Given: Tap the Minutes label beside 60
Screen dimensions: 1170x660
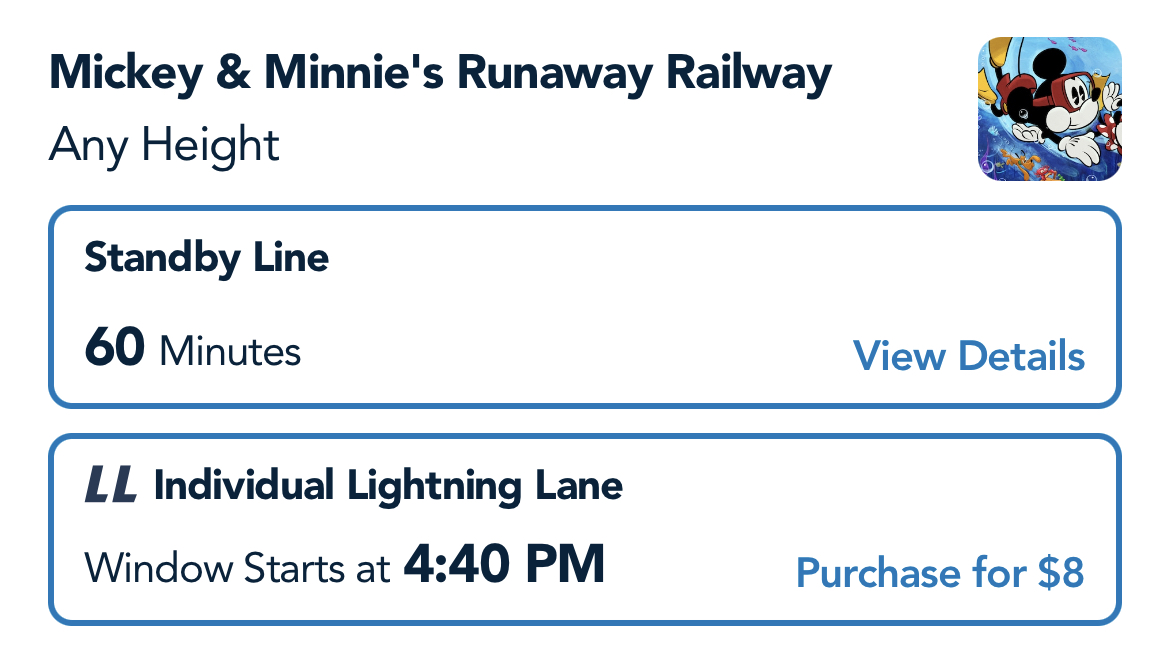Looking at the screenshot, I should (230, 352).
